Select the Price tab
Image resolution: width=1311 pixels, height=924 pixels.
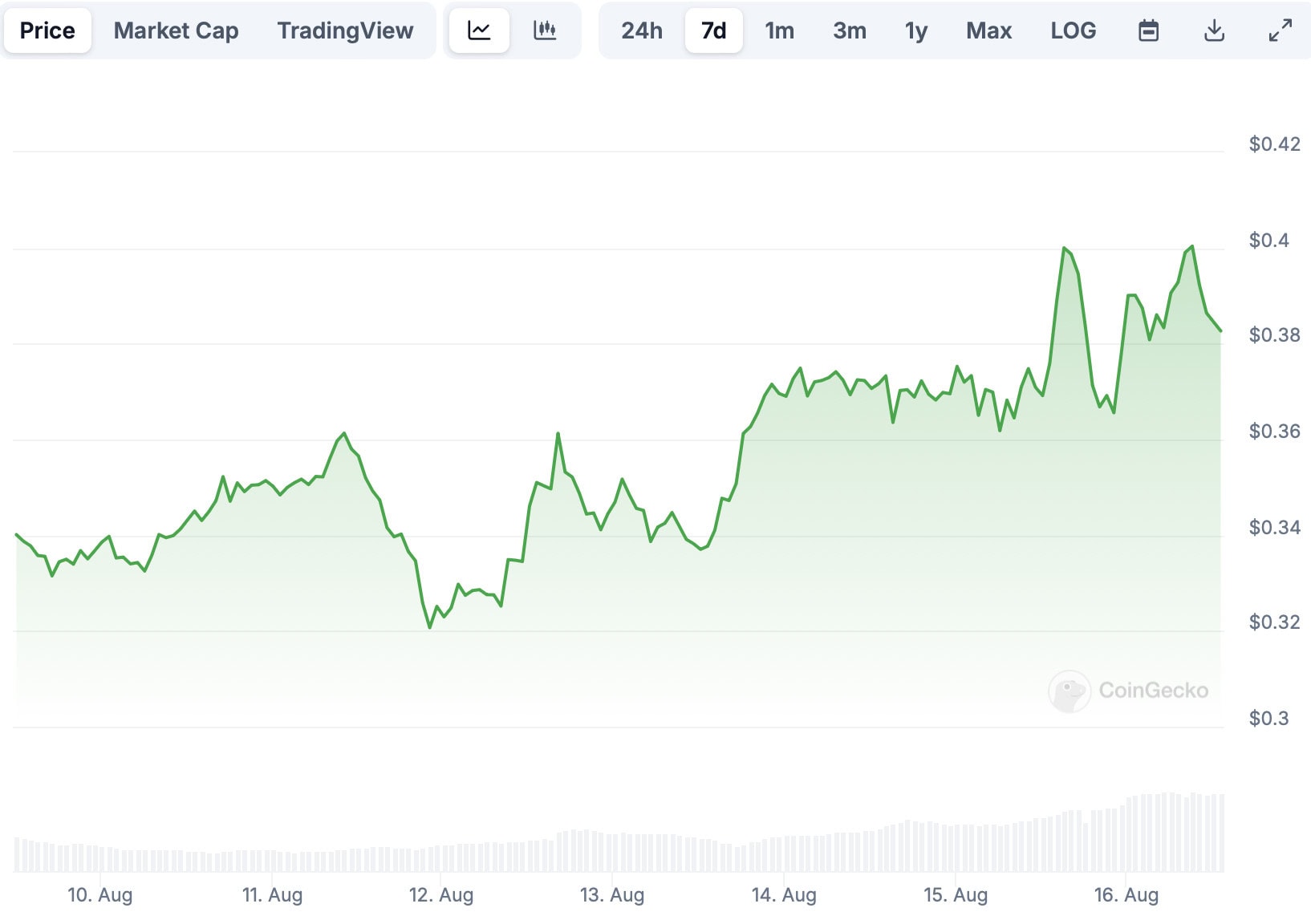[47, 30]
